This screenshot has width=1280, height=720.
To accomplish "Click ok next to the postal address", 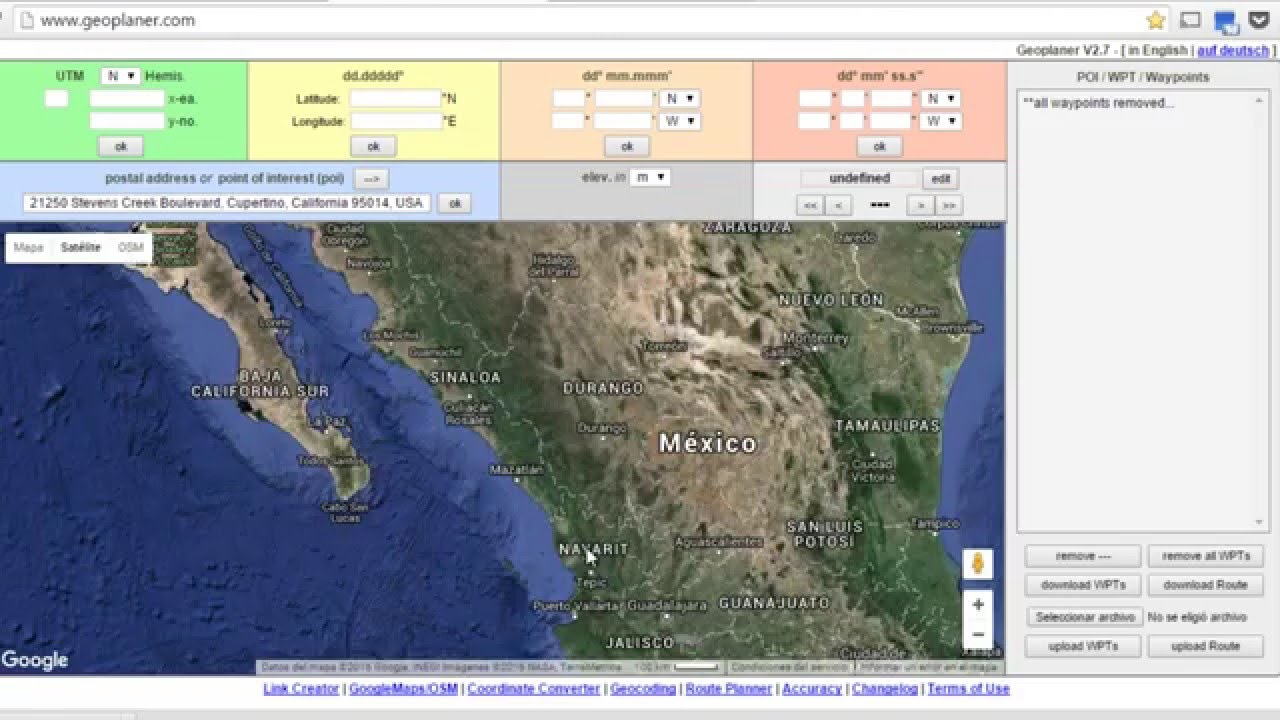I will (x=454, y=203).
